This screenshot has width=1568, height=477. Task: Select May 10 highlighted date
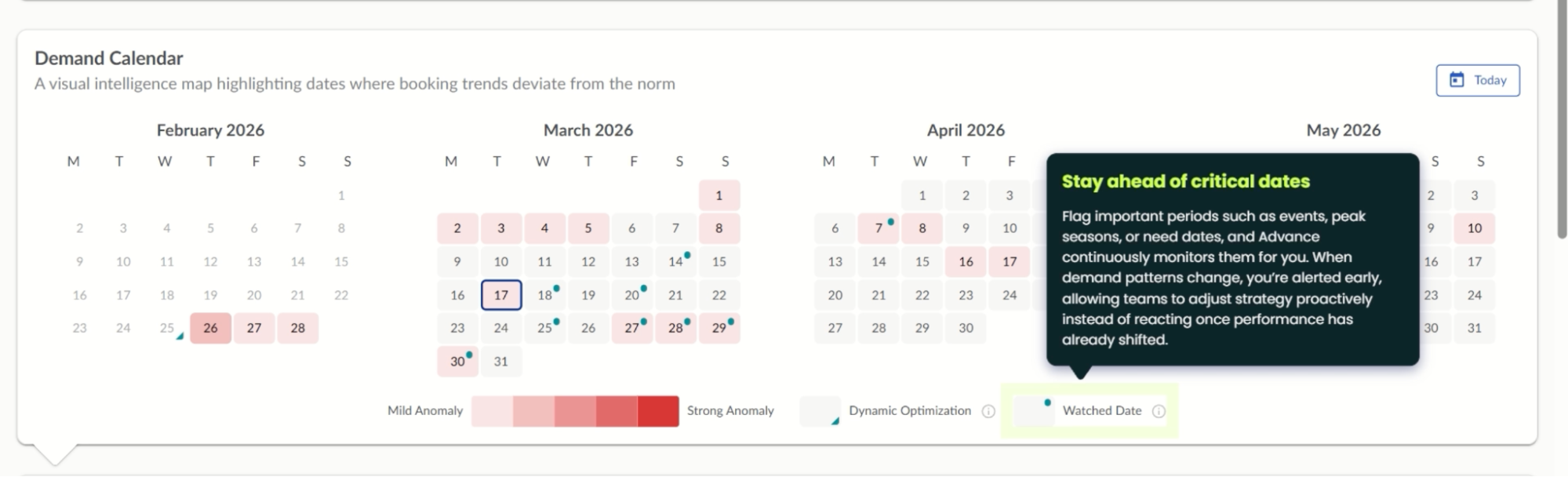[x=1474, y=228]
